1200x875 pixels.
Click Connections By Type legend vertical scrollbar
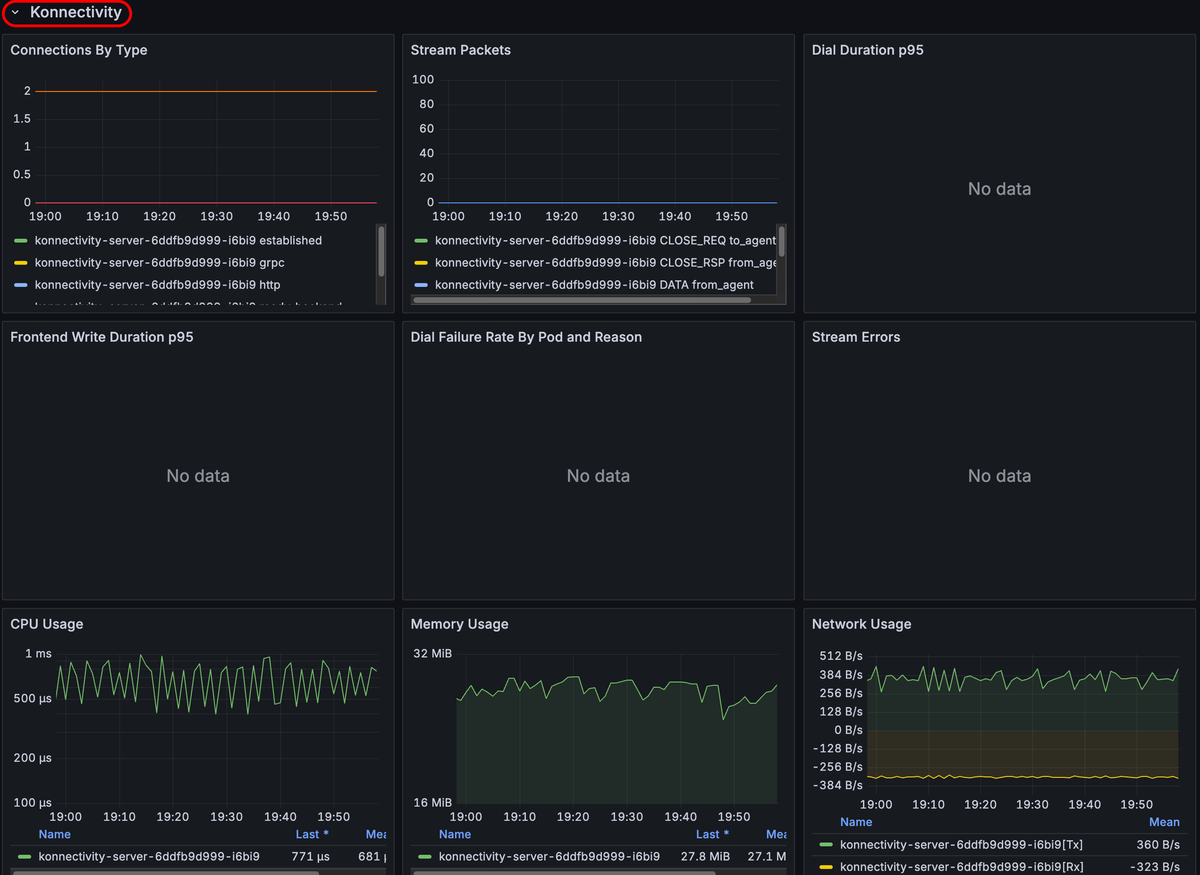381,250
